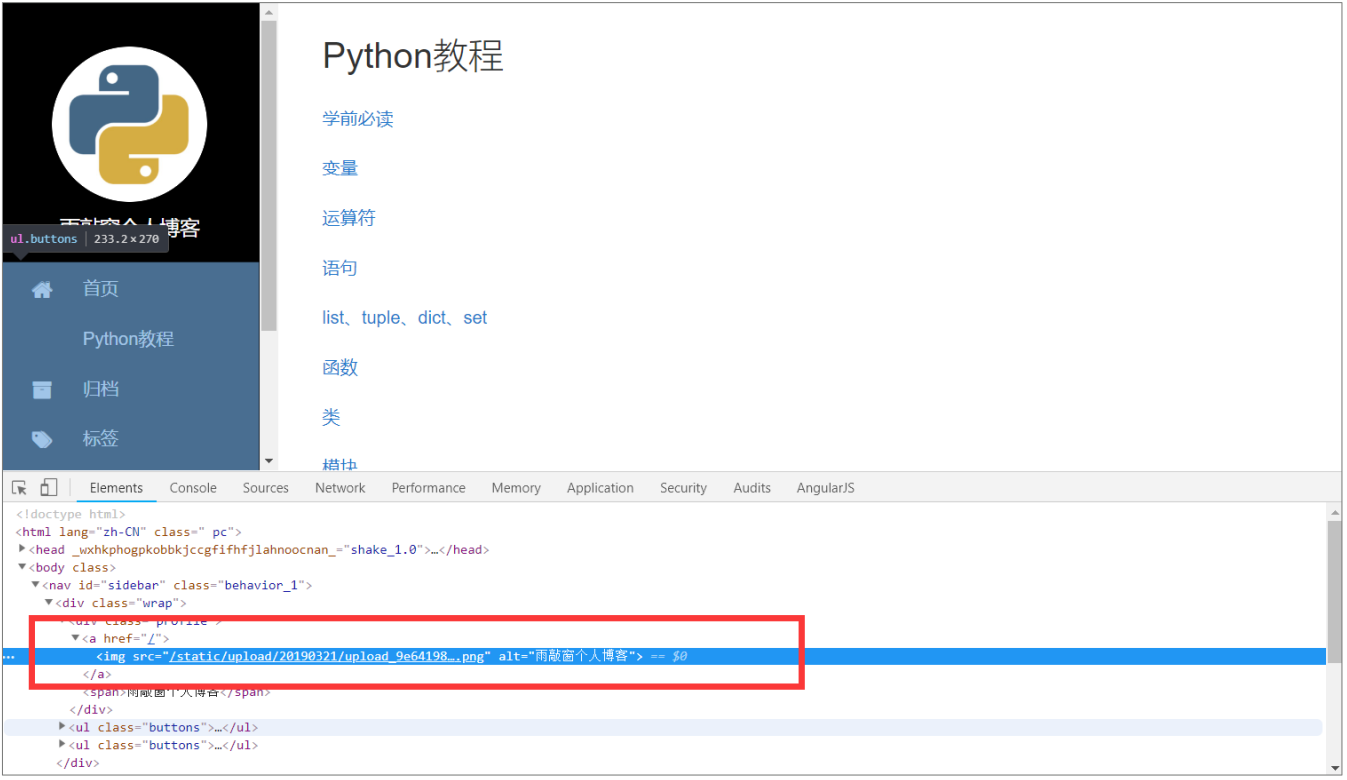
Task: Click the img src URL in DOM
Action: (x=327, y=656)
